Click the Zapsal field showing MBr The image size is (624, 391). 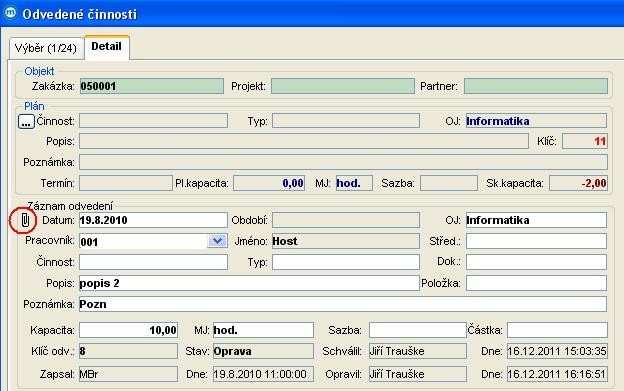pyautogui.click(x=128, y=374)
